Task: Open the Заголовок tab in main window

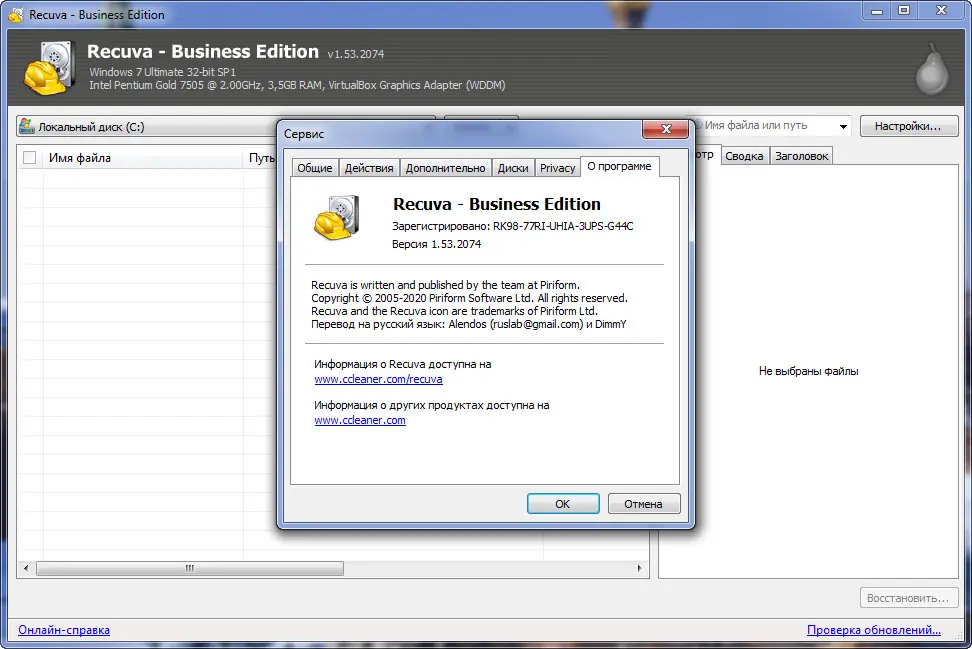Action: [802, 156]
